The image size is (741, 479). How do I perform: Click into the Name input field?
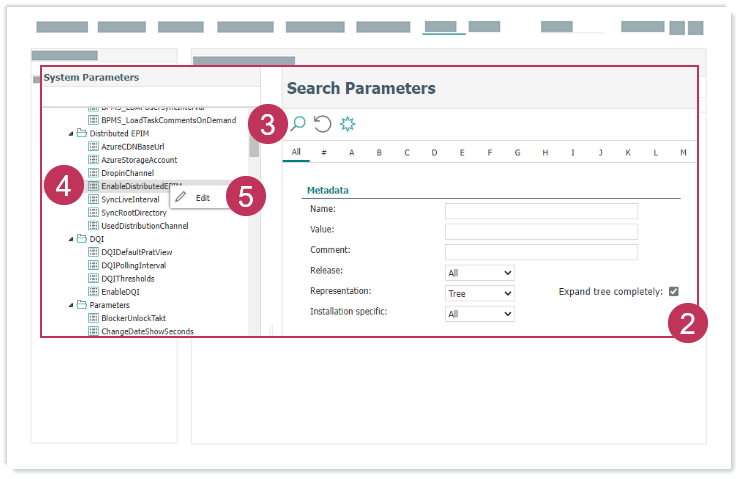541,211
